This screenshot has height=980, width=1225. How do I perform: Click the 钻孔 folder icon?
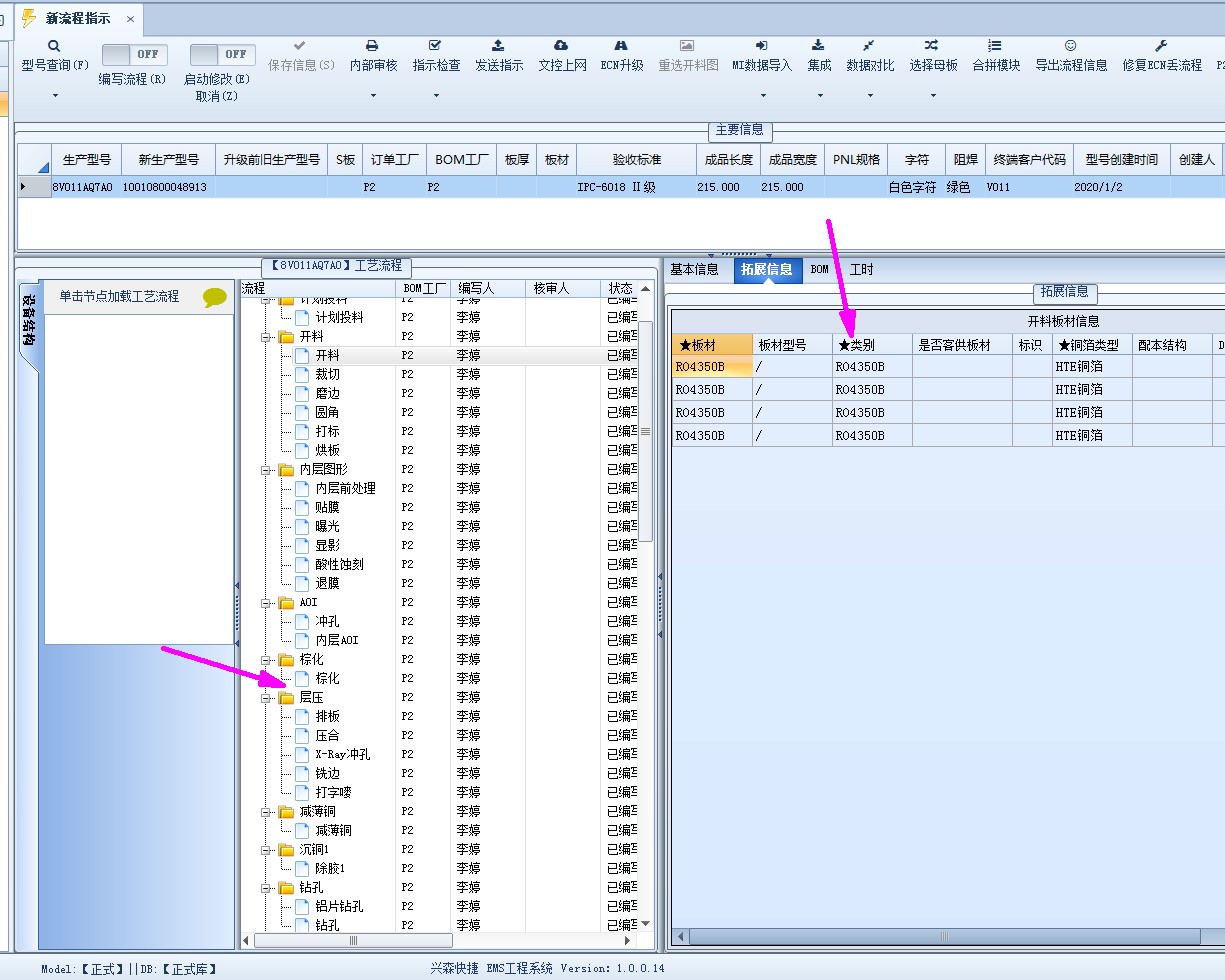[287, 888]
